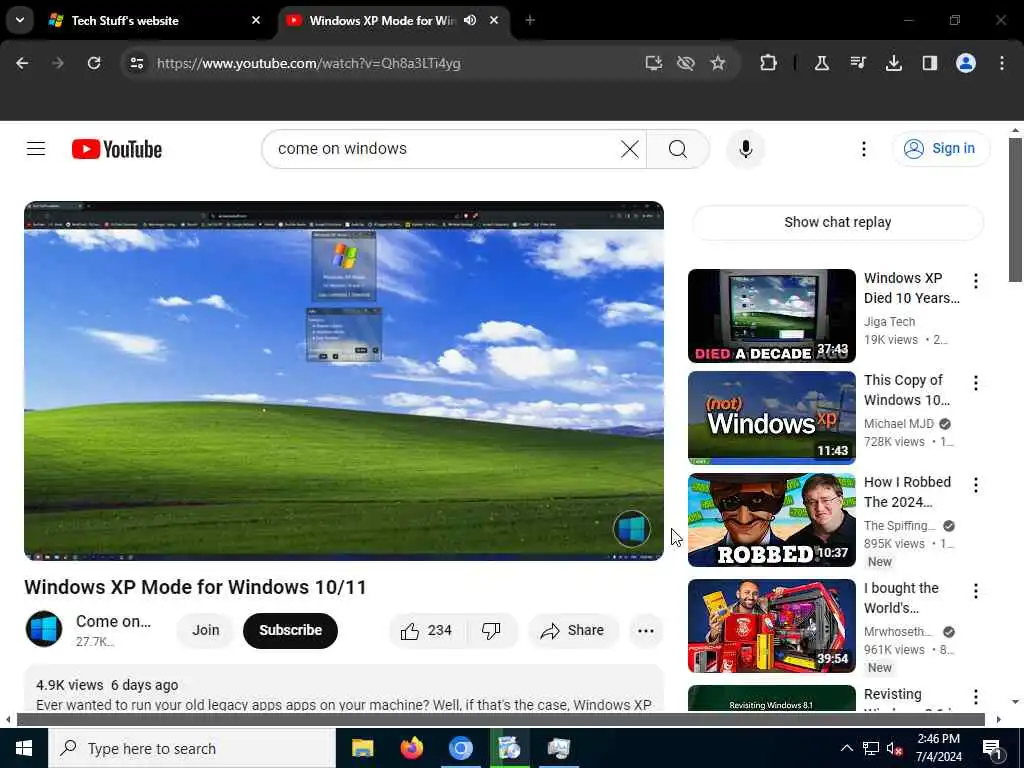Submit search with magnifying glass button
Image resolution: width=1024 pixels, height=768 pixels.
click(x=678, y=149)
